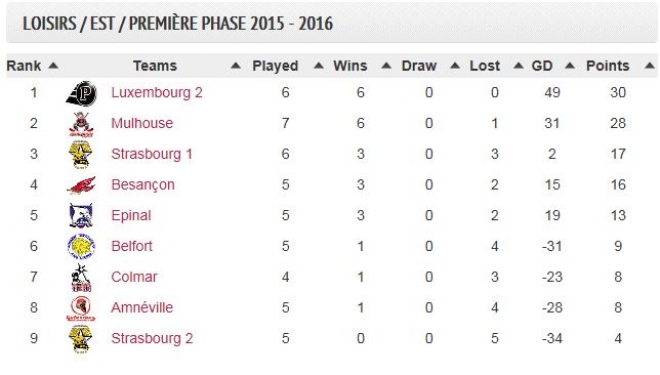Click the Mulhouse team logo
Viewport: 660px width, 375px height.
pyautogui.click(x=81, y=124)
